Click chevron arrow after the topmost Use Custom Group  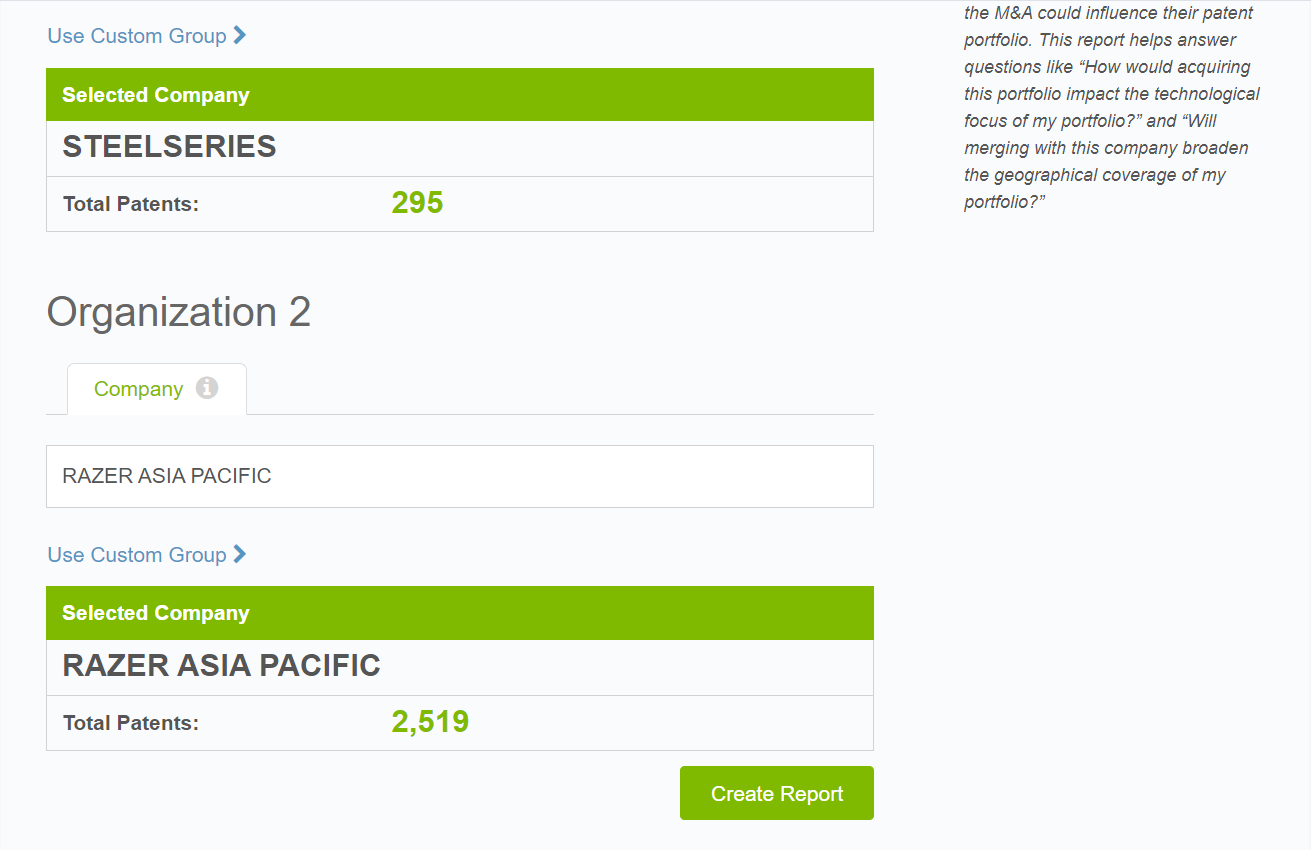point(240,35)
